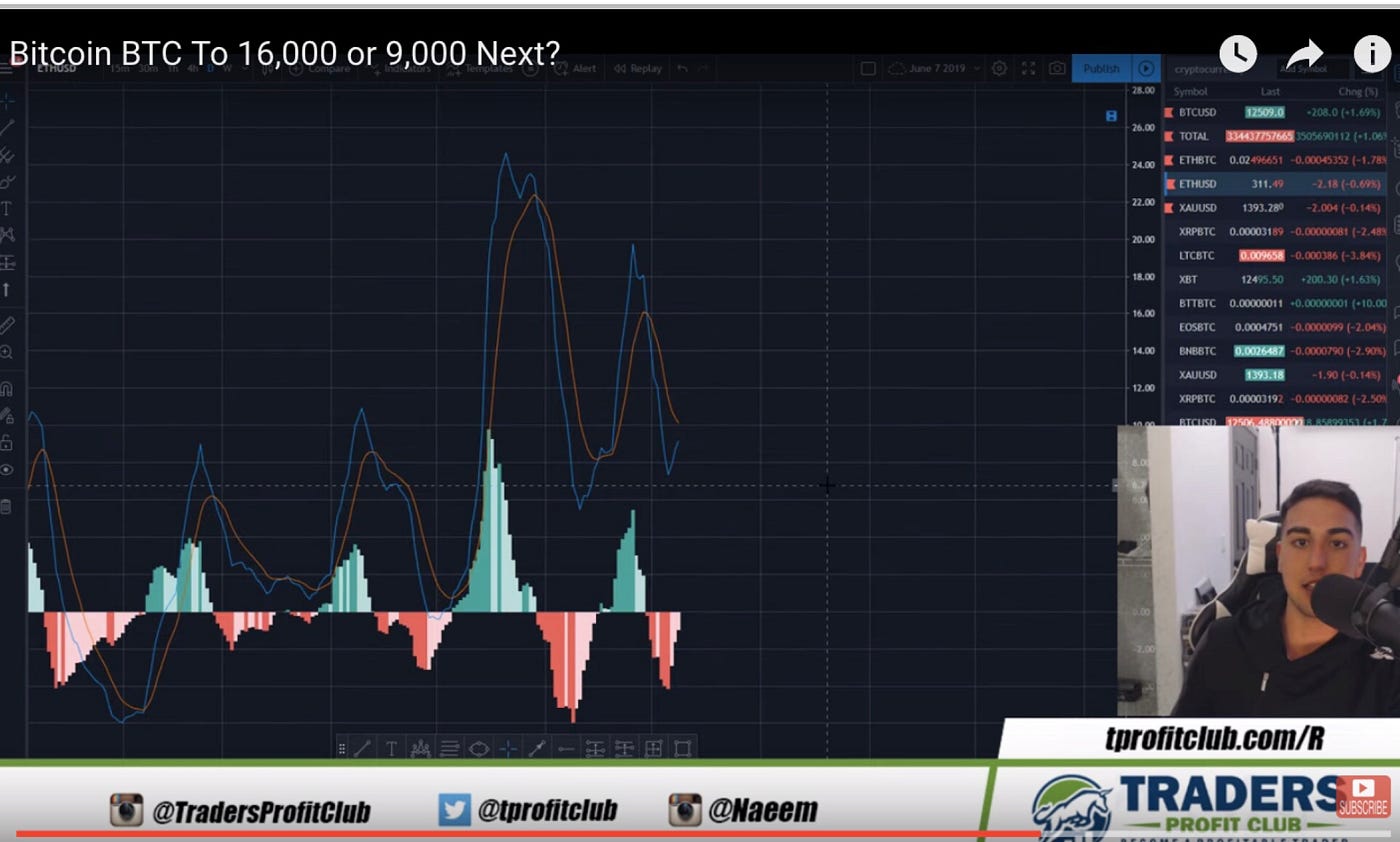Select the arrow icons tool in left toolbar
The image size is (1400, 842).
(x=6, y=289)
